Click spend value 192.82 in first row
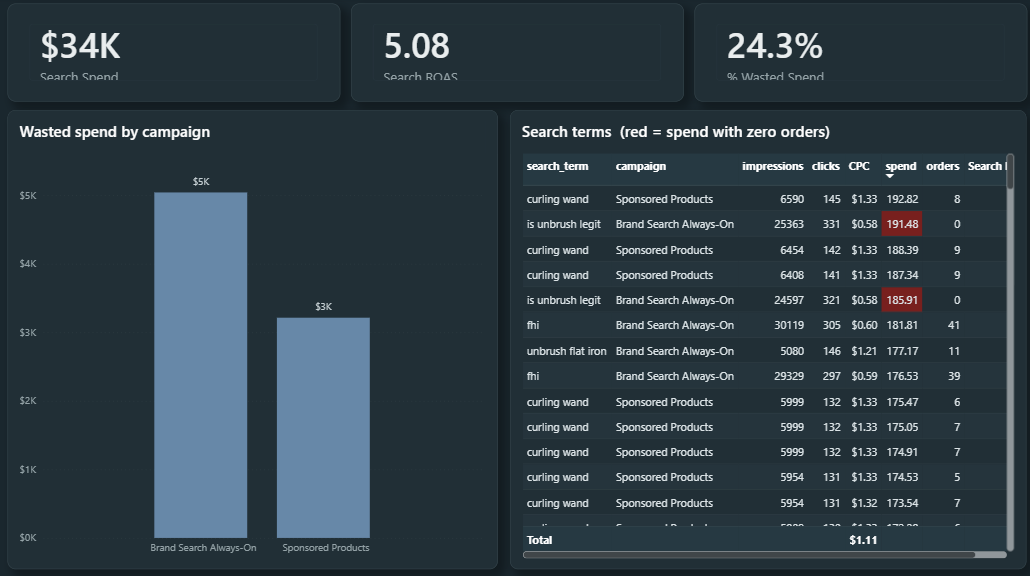Viewport: 1030px width, 576px height. pos(902,199)
